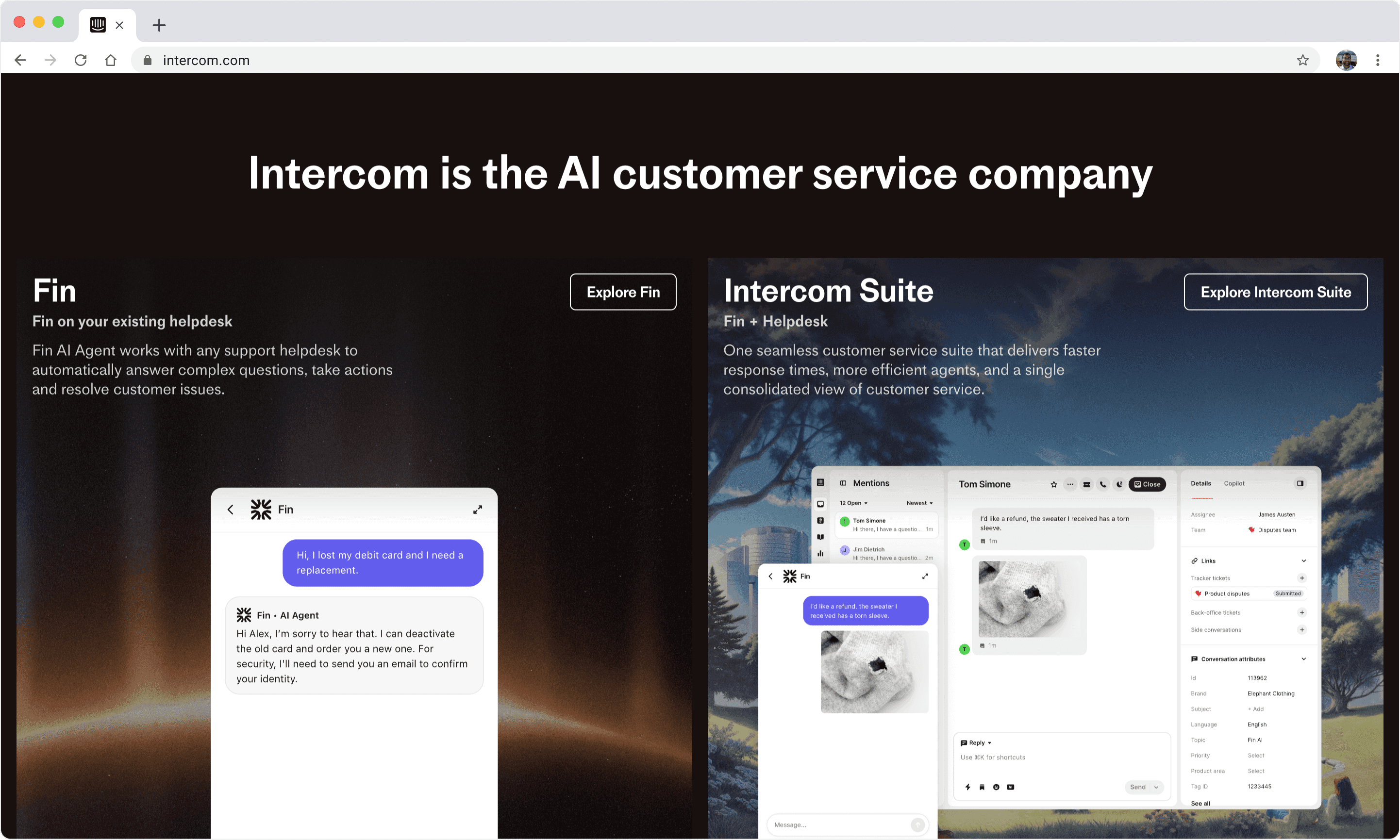
Task: Open the dropdown arrow next to Send
Action: [1156, 788]
